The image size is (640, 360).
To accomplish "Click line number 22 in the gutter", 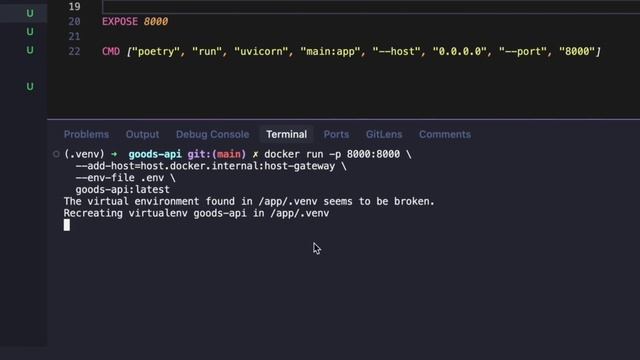I will tap(74, 51).
